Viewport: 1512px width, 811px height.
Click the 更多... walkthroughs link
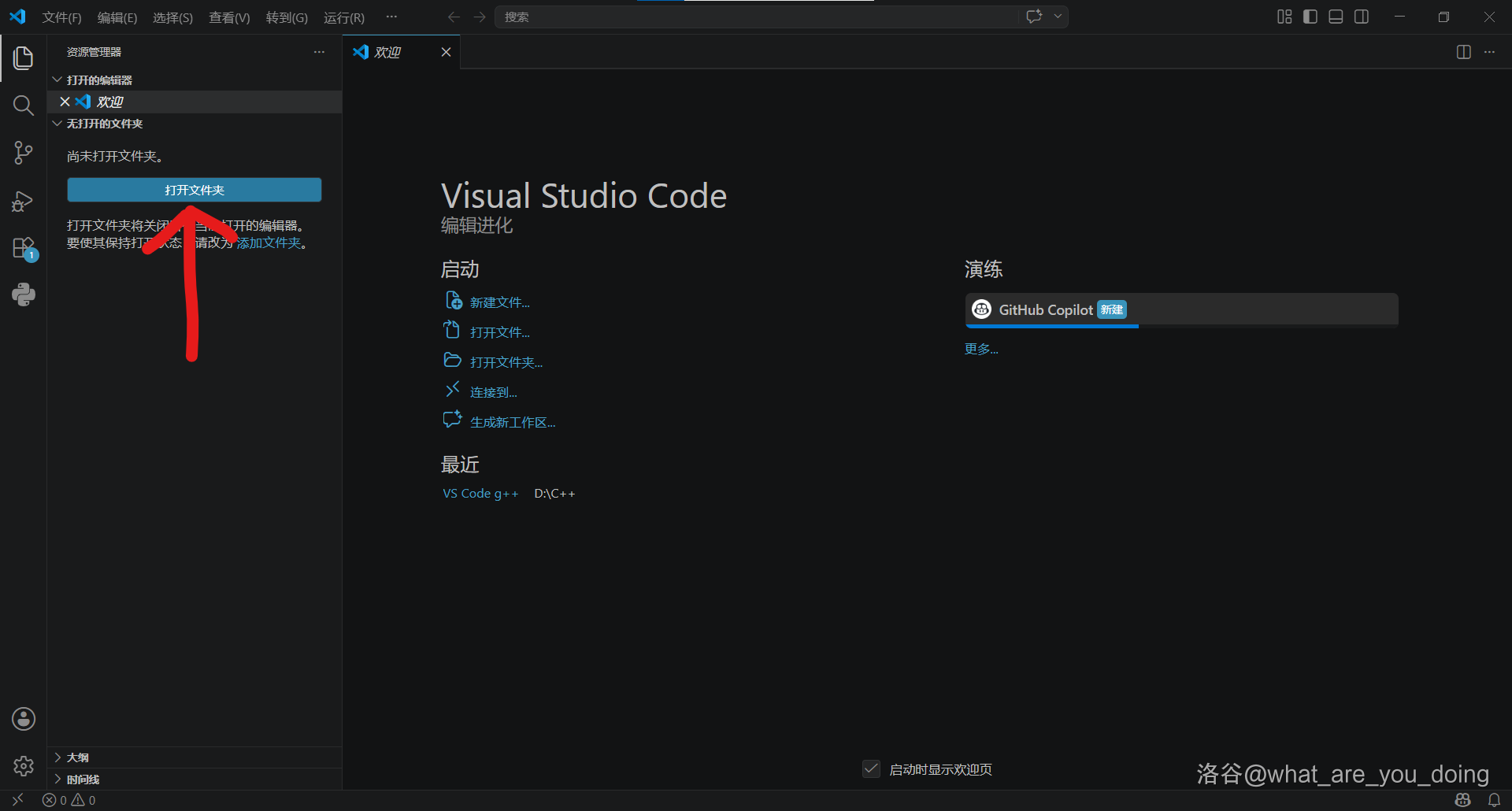(981, 349)
